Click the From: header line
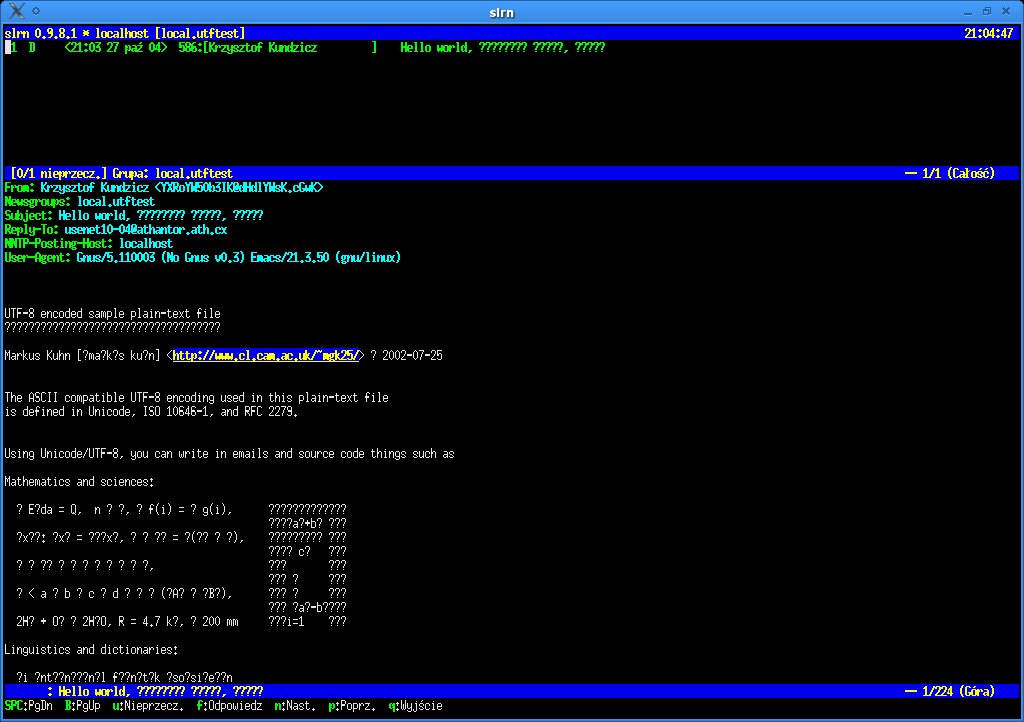 pyautogui.click(x=164, y=188)
